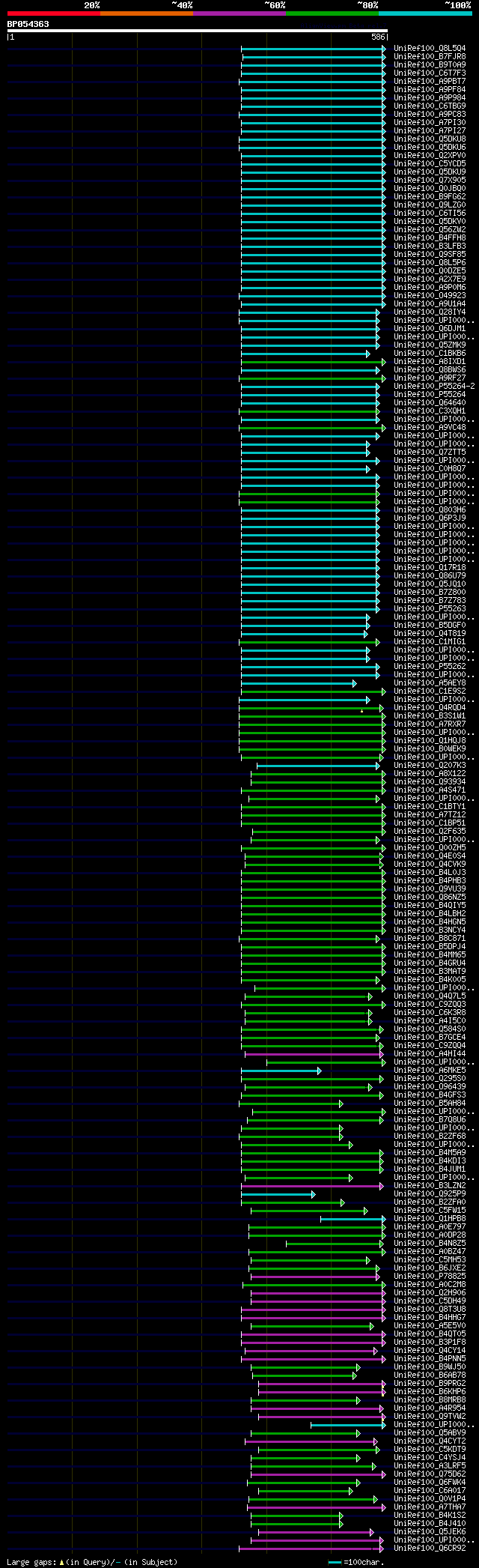The height and width of the screenshot is (1568, 479).
Task: Select the UniRef100_Q28IY4 label
Action: click(430, 312)
